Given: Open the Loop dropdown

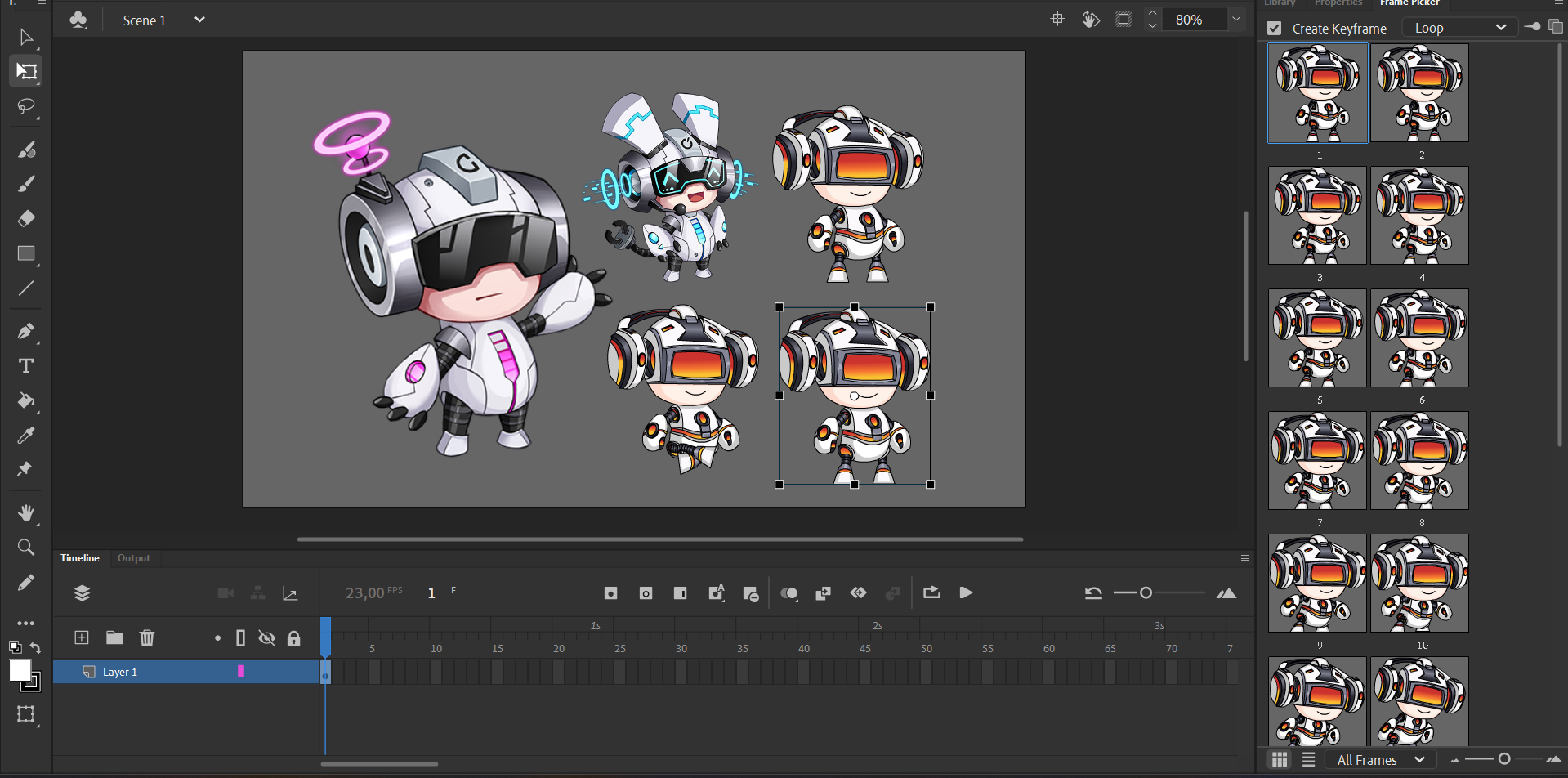Looking at the screenshot, I should [x=1459, y=28].
